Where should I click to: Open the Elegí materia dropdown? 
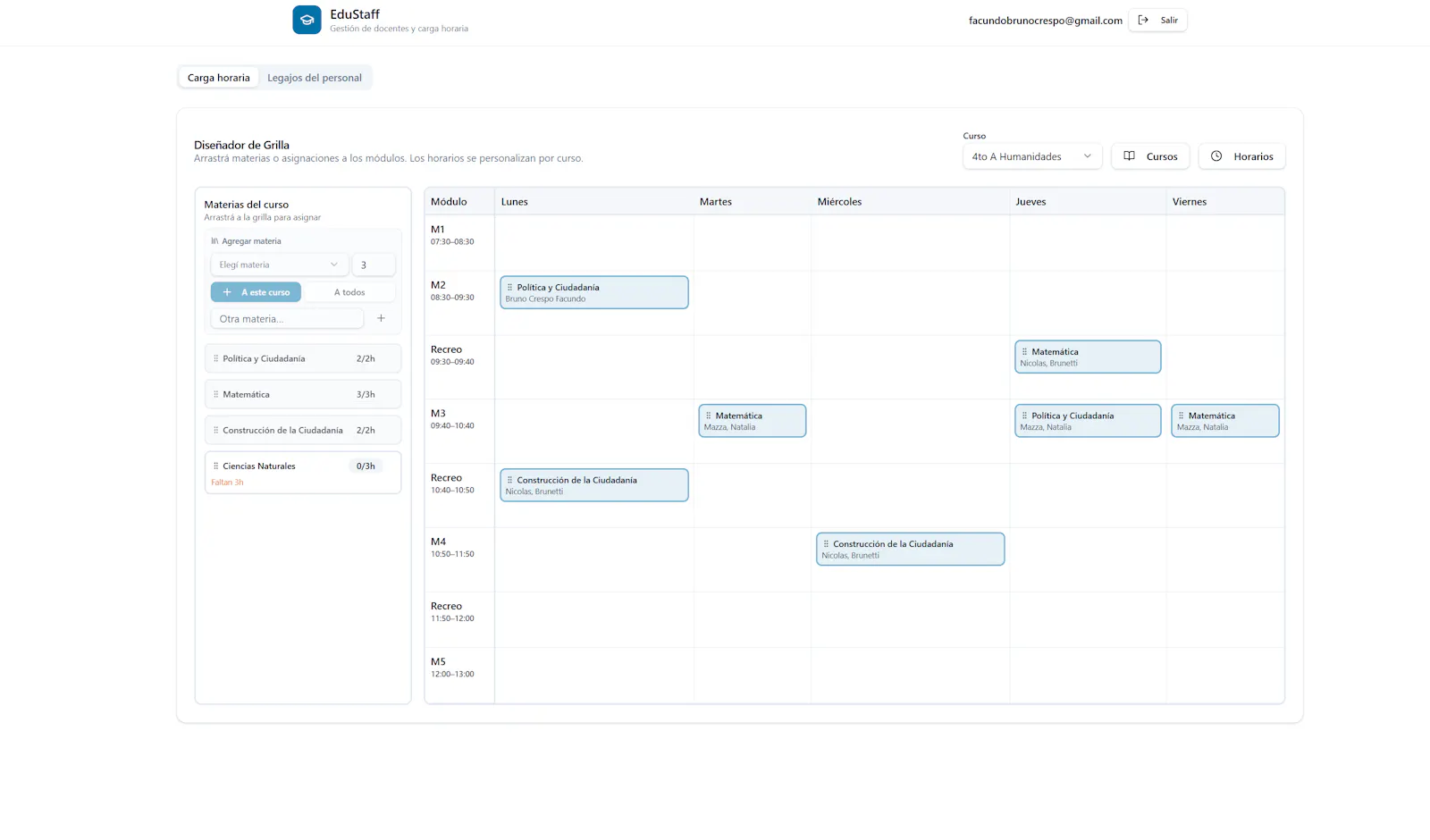[x=279, y=265]
